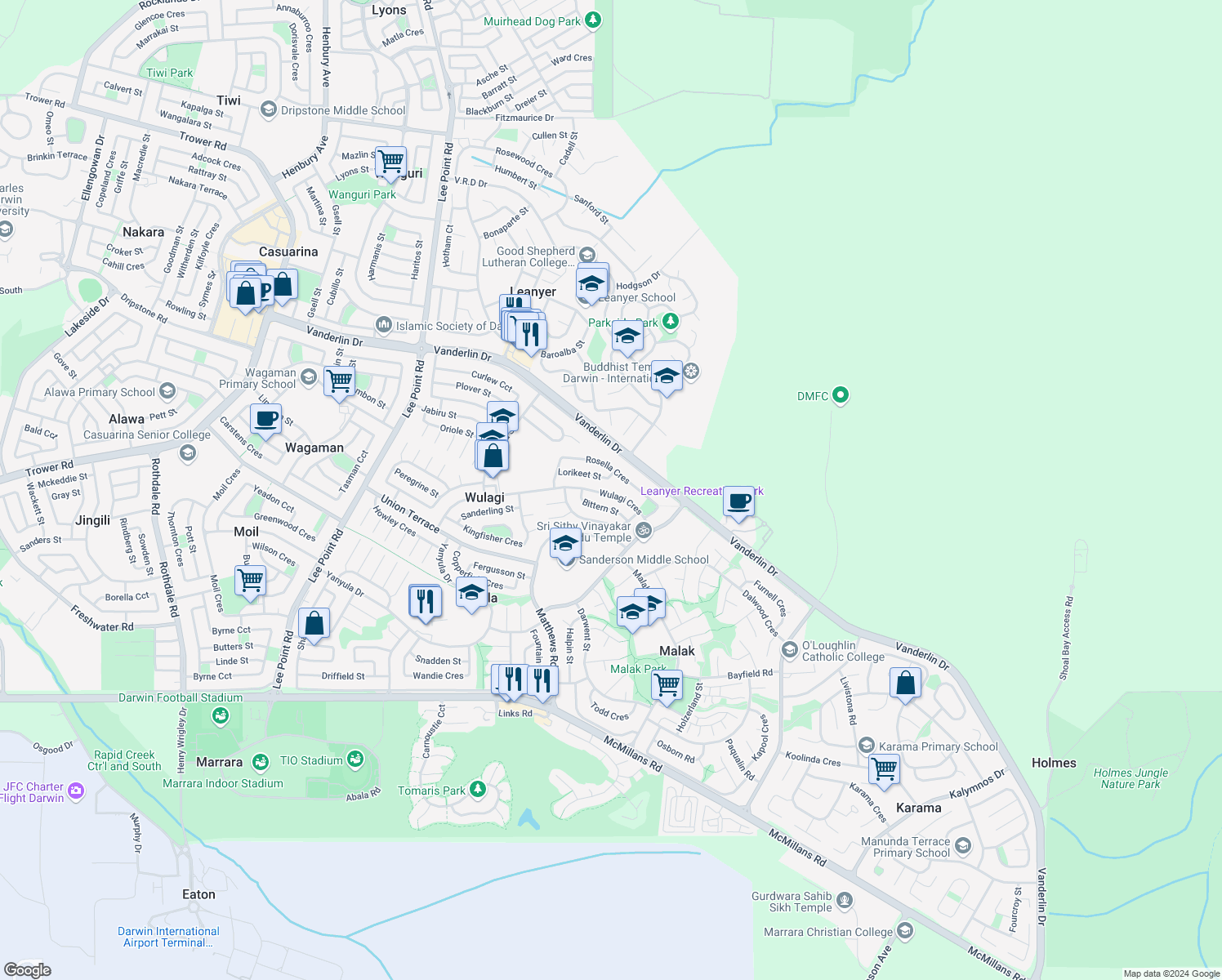The width and height of the screenshot is (1222, 980).
Task: Click the restaurant fork-knife marker in Leanyer
Action: pos(531,334)
